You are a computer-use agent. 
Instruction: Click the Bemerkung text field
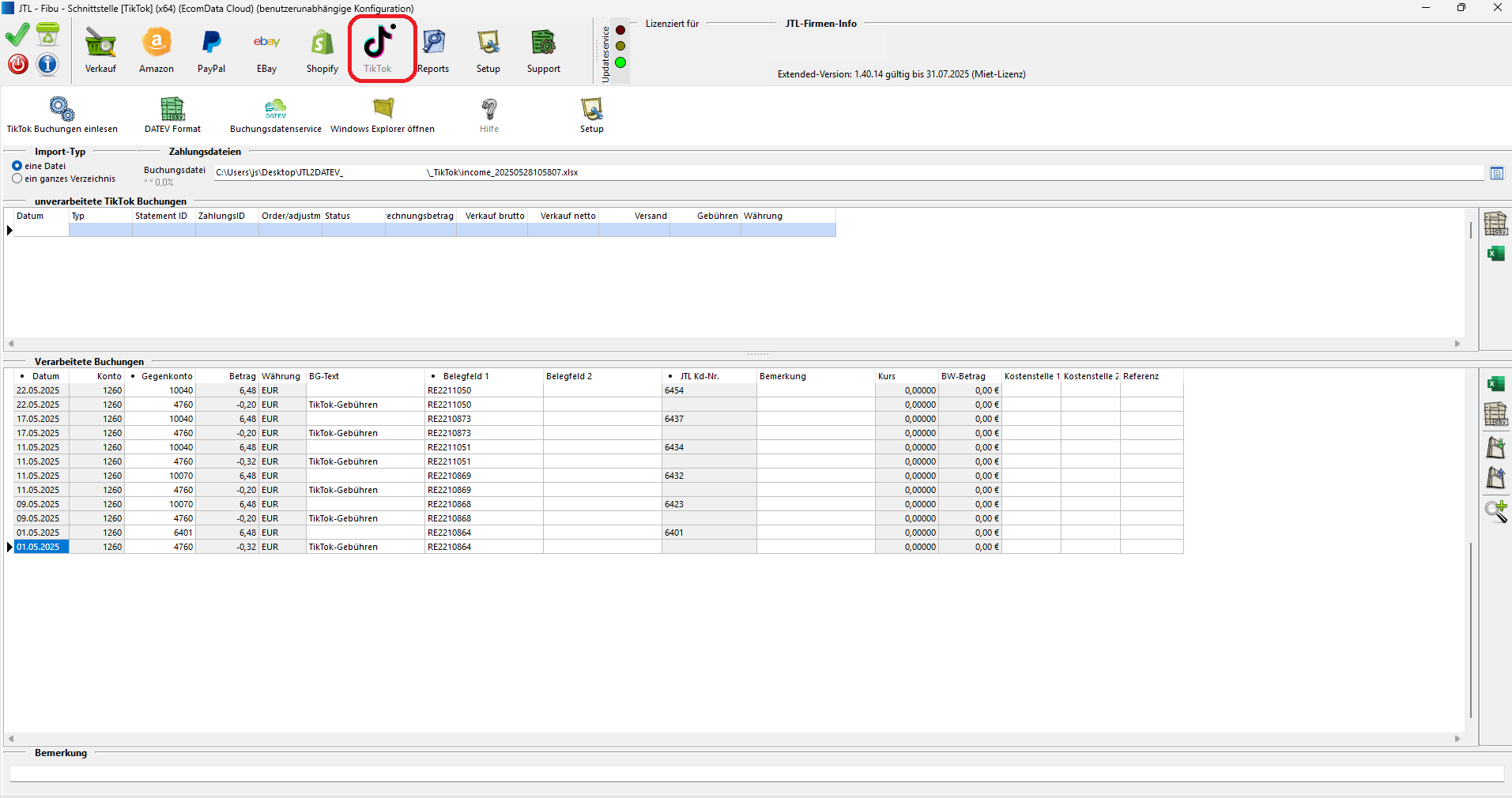coord(756,774)
